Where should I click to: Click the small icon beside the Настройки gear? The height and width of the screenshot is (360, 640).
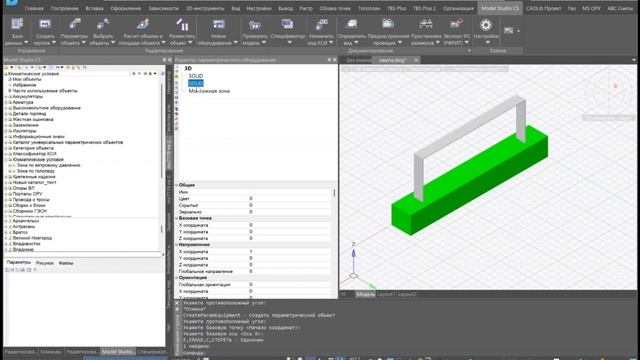(x=509, y=30)
